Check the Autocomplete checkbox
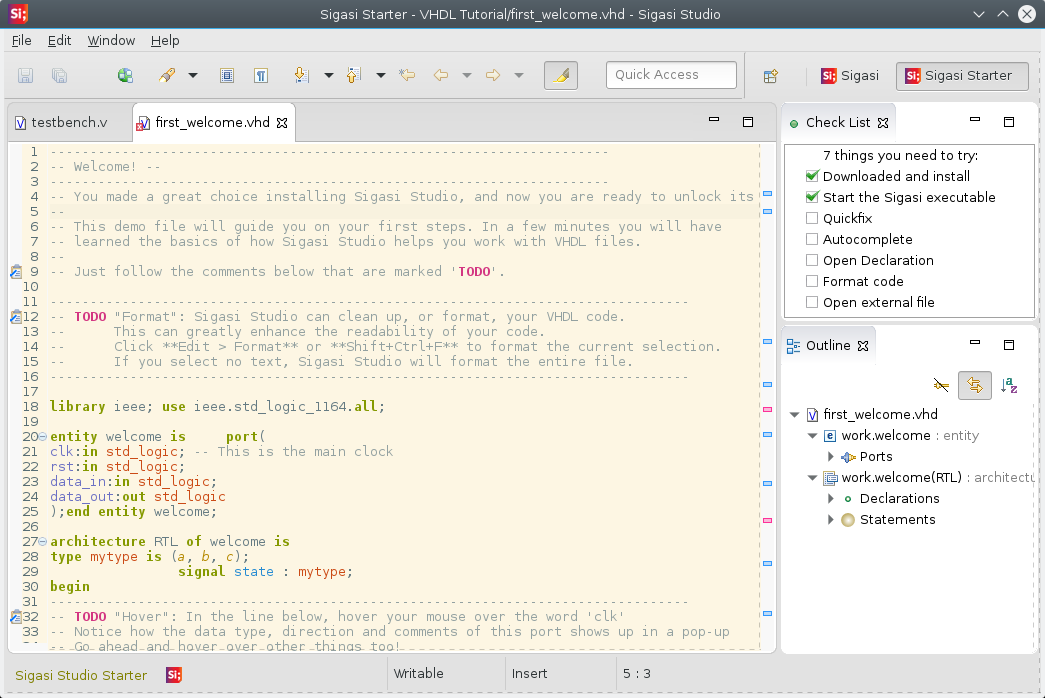Viewport: 1045px width, 698px height. tap(812, 239)
